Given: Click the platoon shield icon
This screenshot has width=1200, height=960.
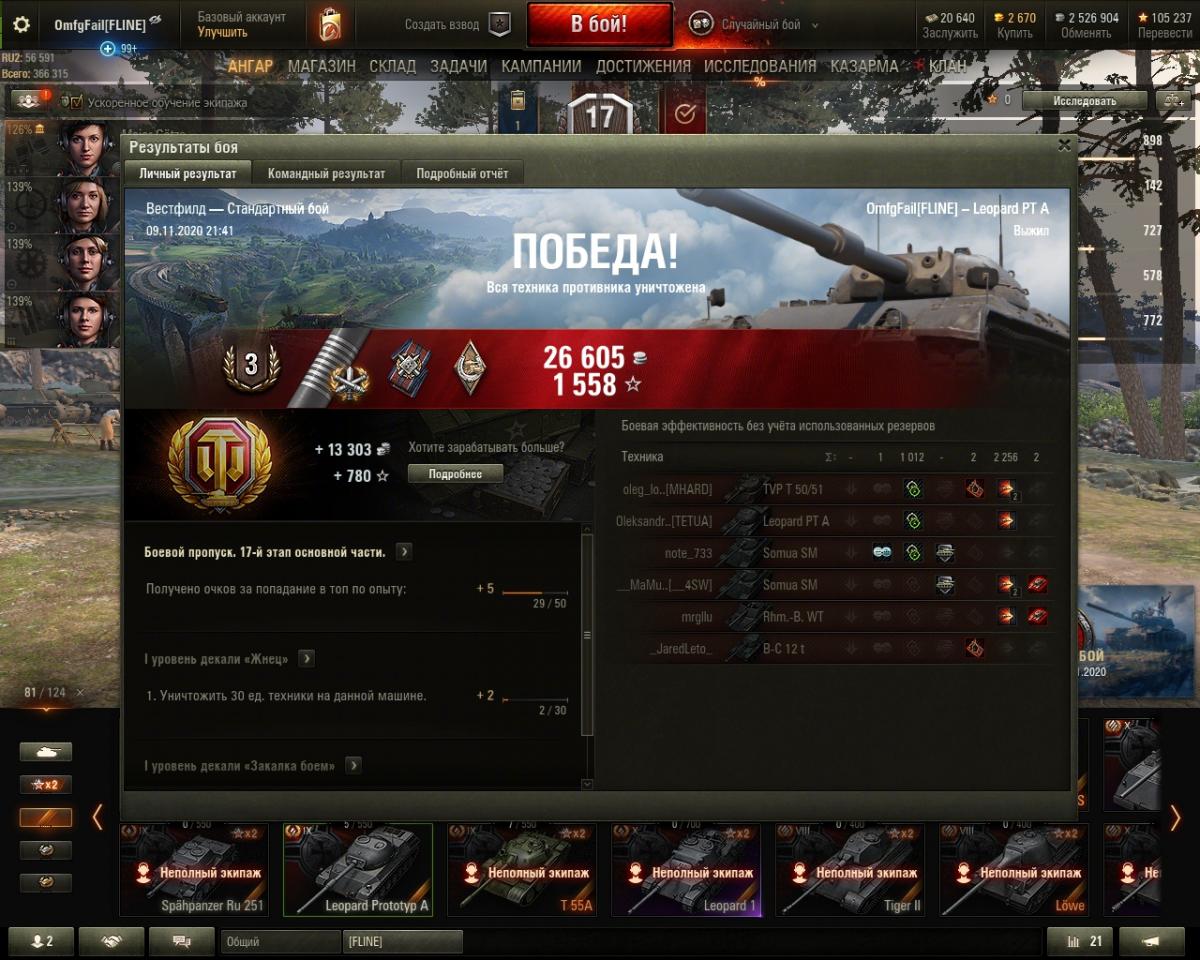Looking at the screenshot, I should 500,25.
